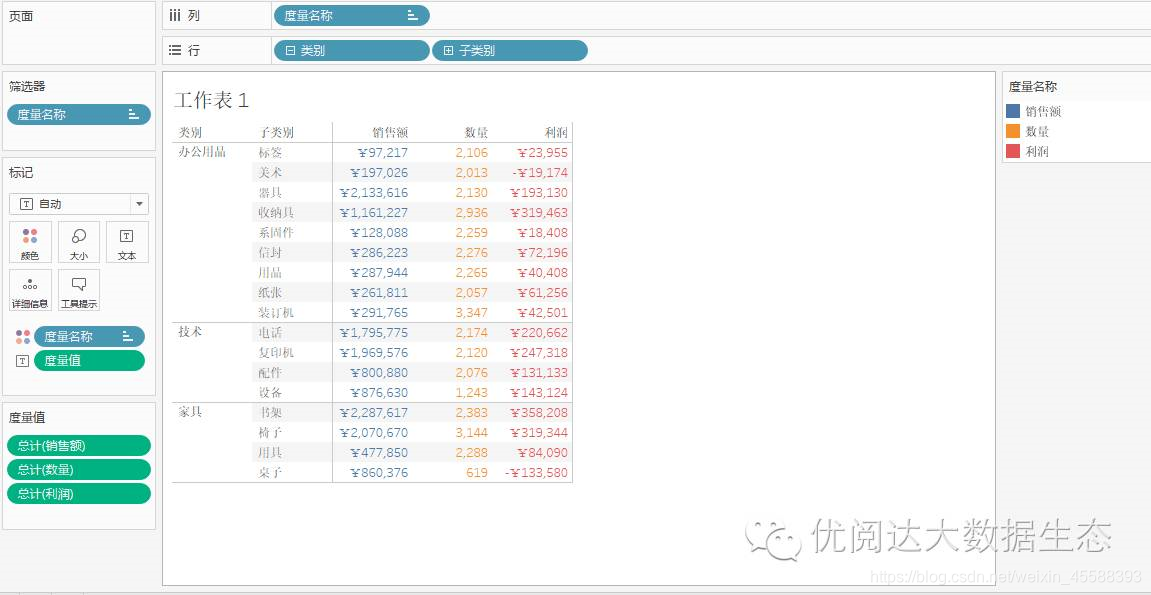This screenshot has width=1151, height=595.
Task: Select the 子类别 pill on the rows shelf
Action: (x=510, y=51)
